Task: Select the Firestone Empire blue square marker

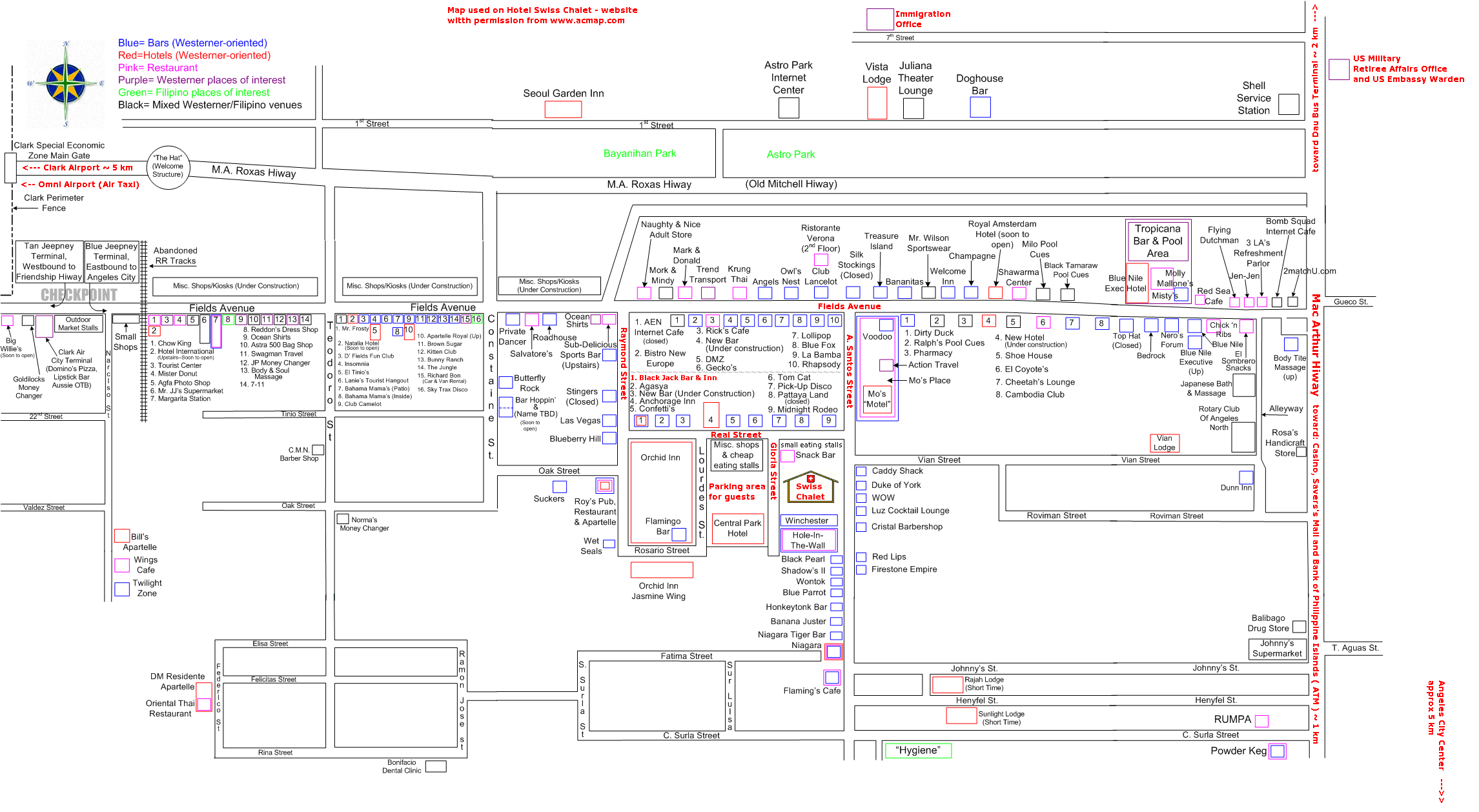Action: 861,569
